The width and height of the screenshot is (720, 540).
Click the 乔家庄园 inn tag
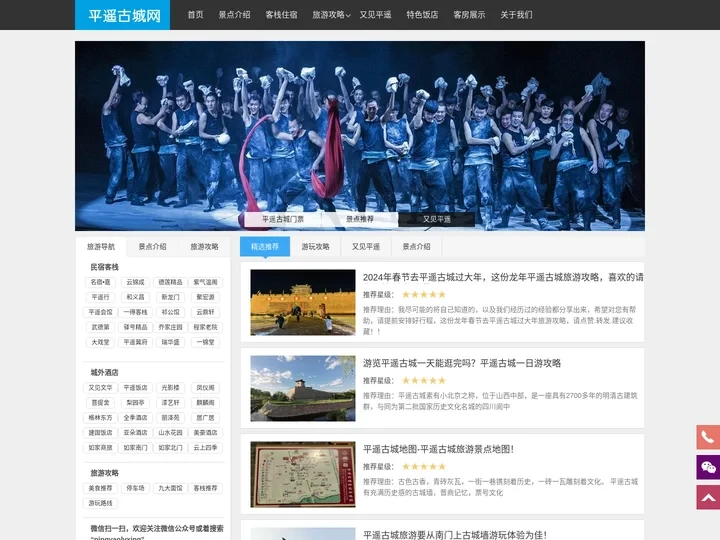click(170, 327)
